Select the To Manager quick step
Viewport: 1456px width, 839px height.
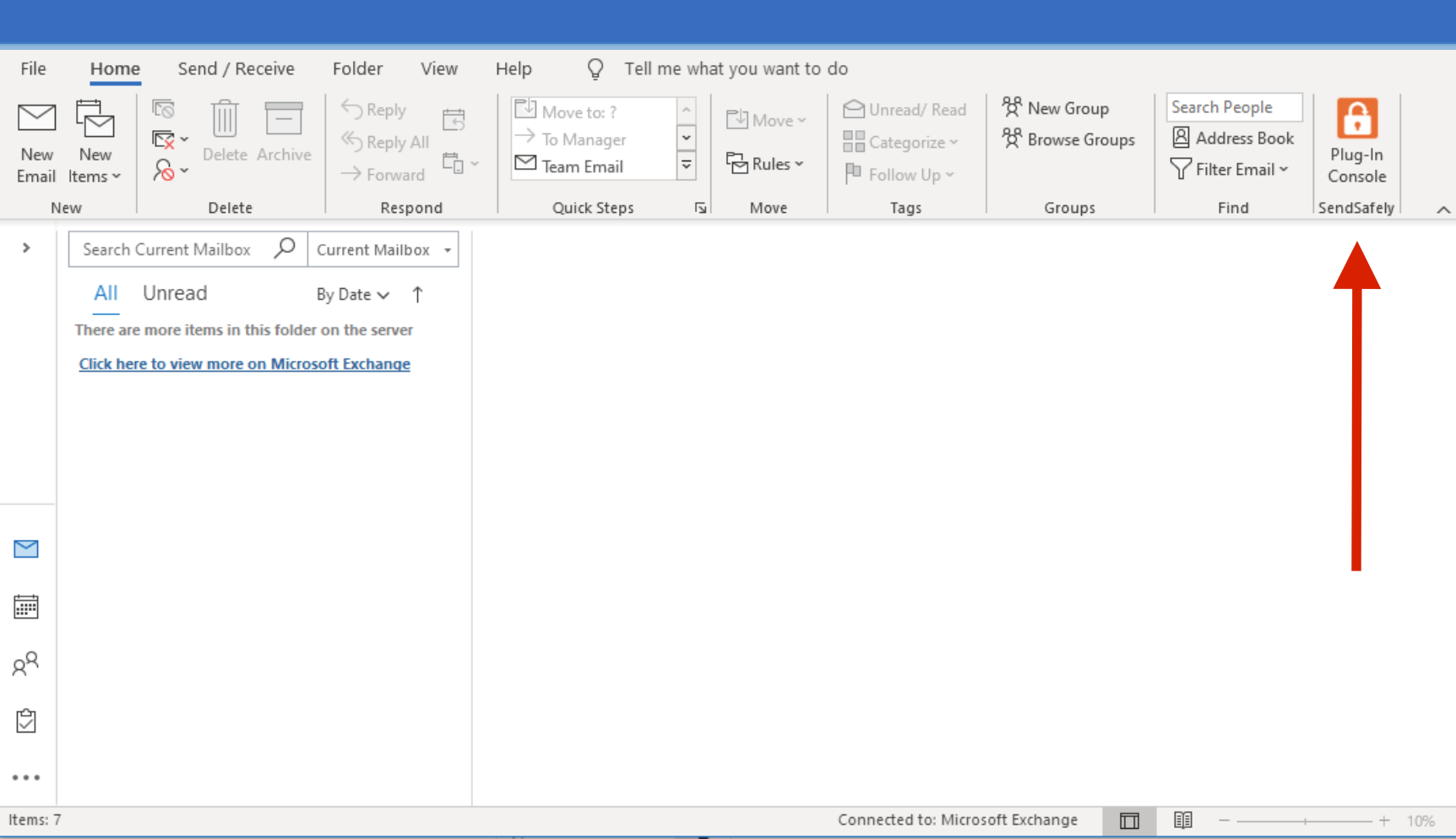(x=593, y=139)
